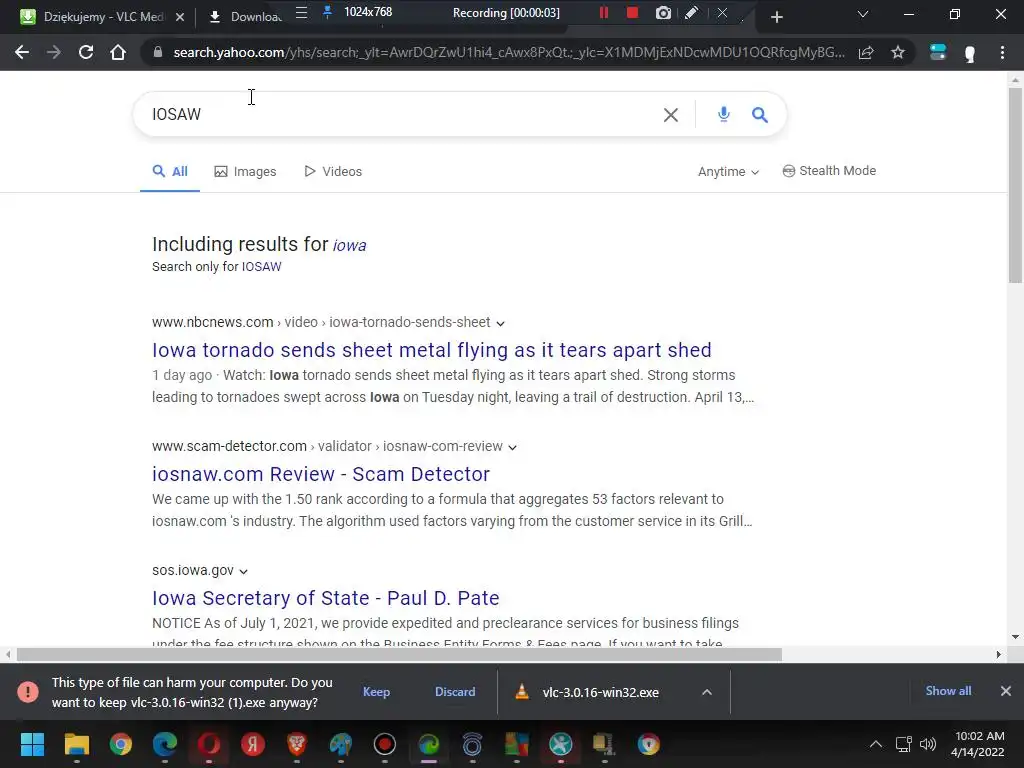This screenshot has height=768, width=1024.
Task: Close the recording toolbar
Action: click(x=722, y=12)
